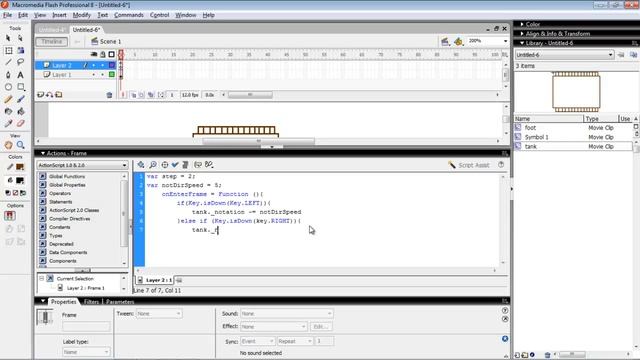Select the Pencil tool
Image resolution: width=640 pixels, height=360 pixels.
point(8,99)
